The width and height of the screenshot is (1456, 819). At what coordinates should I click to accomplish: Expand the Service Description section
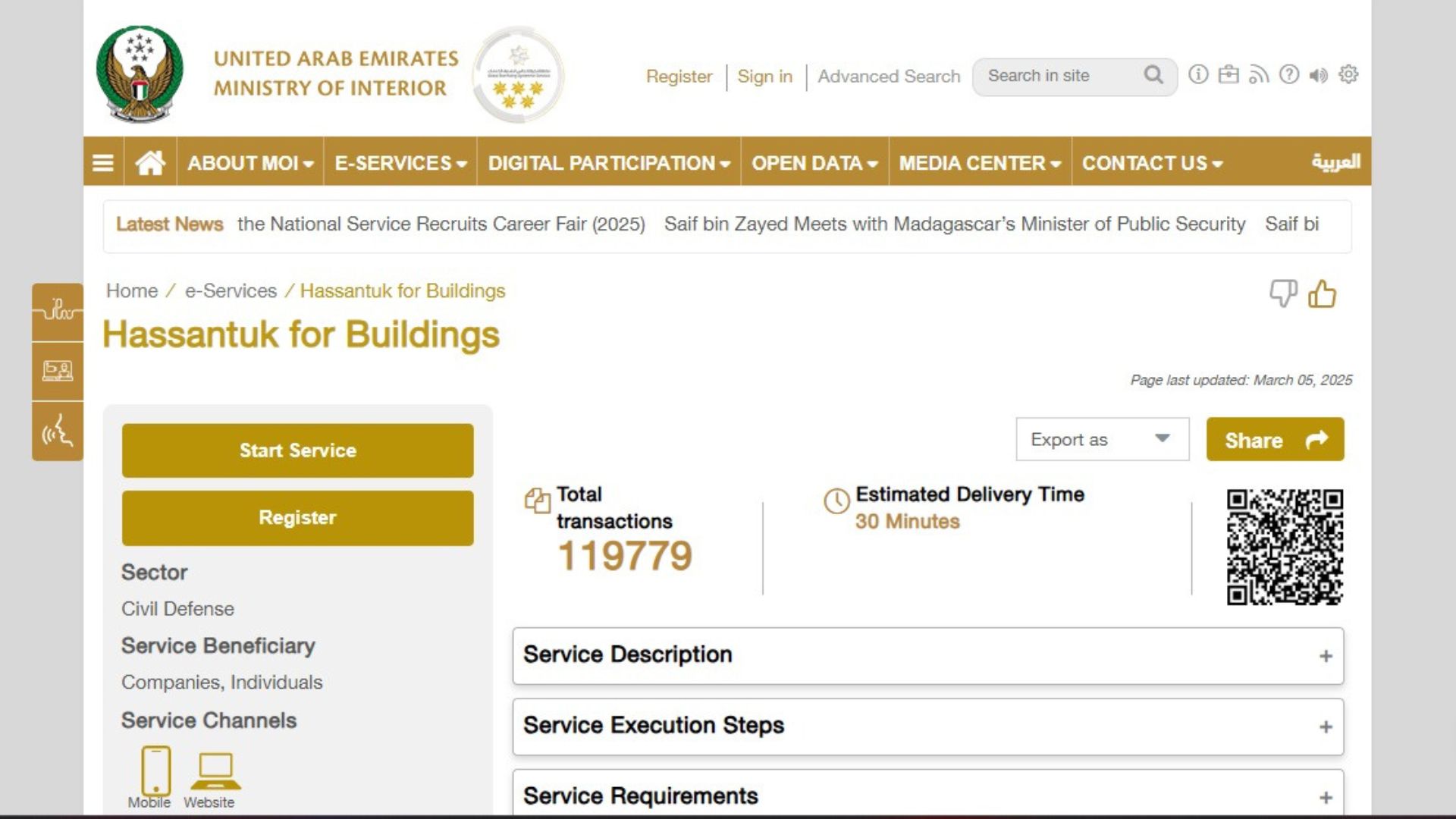pos(928,655)
